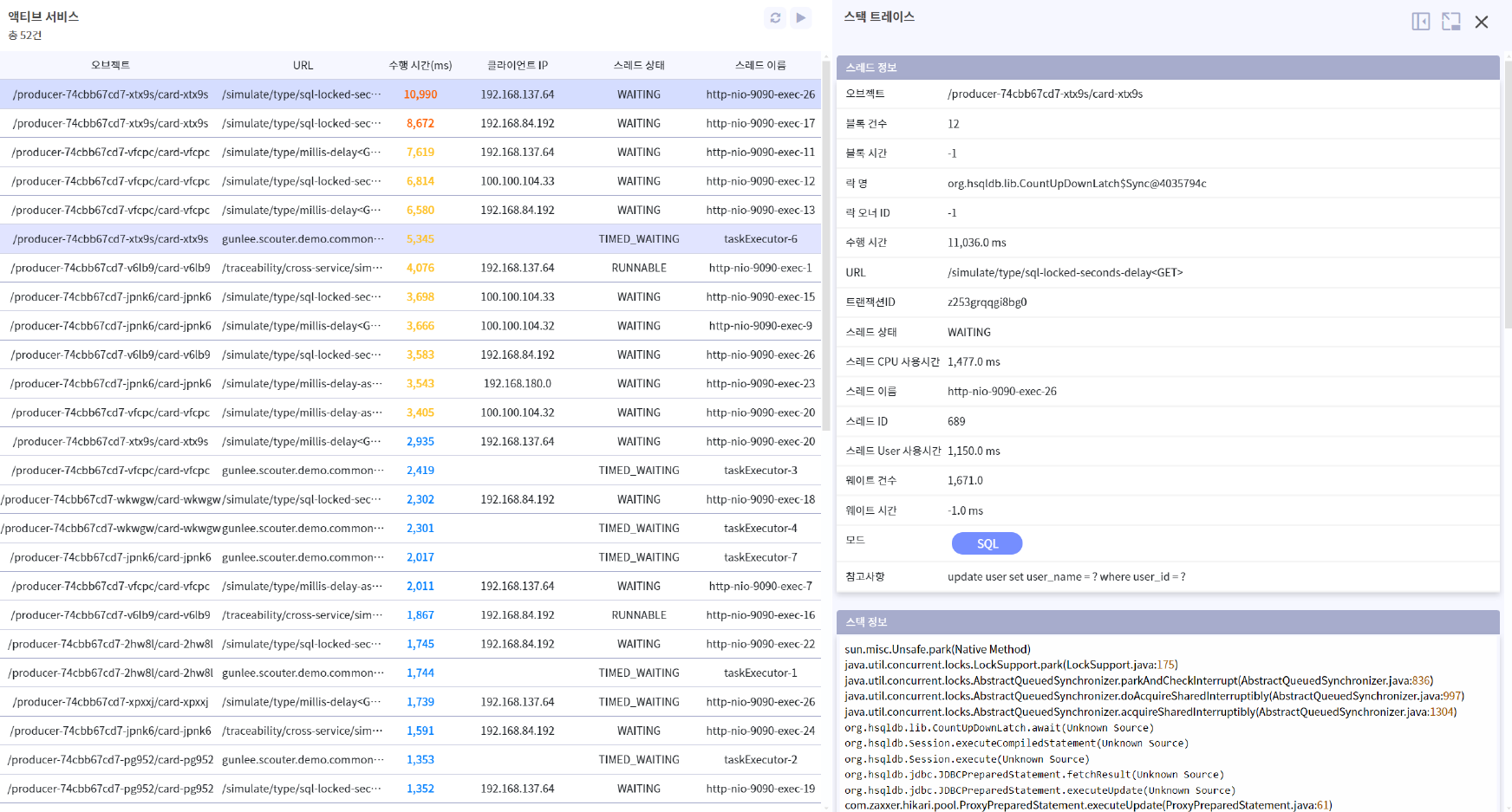1512x812 pixels.
Task: Click the LockSupport.park stack line
Action: pos(1011,665)
